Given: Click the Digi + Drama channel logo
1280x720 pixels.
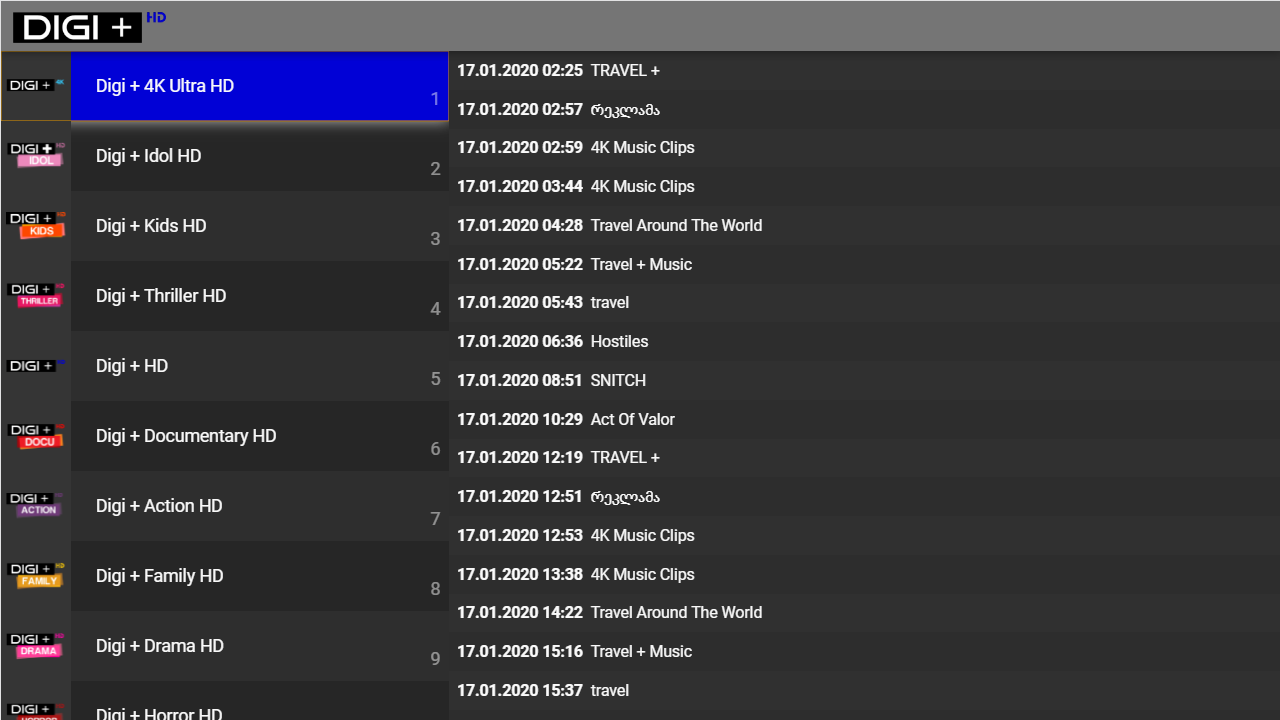Looking at the screenshot, I should pyautogui.click(x=36, y=645).
